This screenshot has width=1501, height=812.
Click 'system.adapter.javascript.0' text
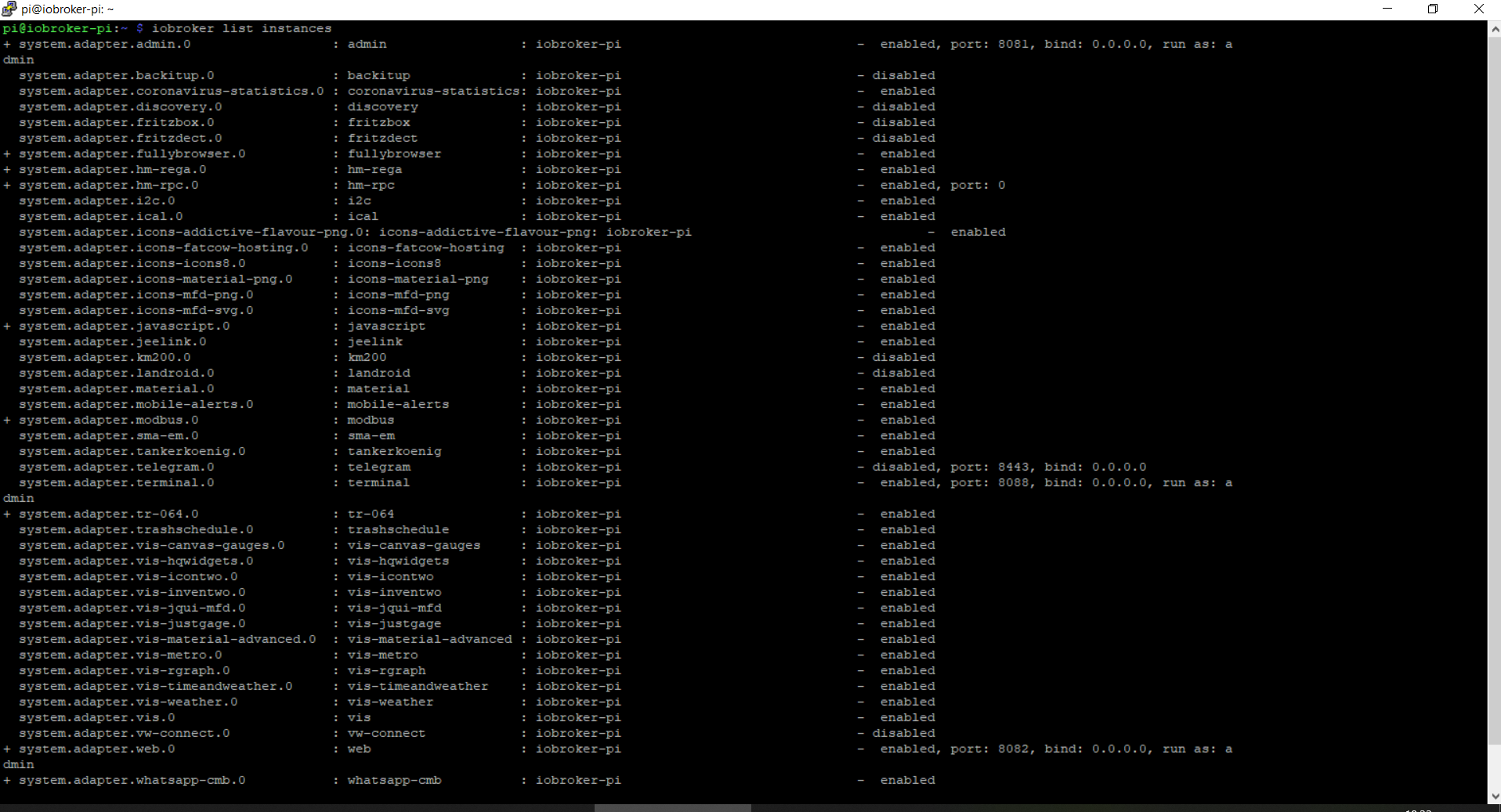point(125,327)
